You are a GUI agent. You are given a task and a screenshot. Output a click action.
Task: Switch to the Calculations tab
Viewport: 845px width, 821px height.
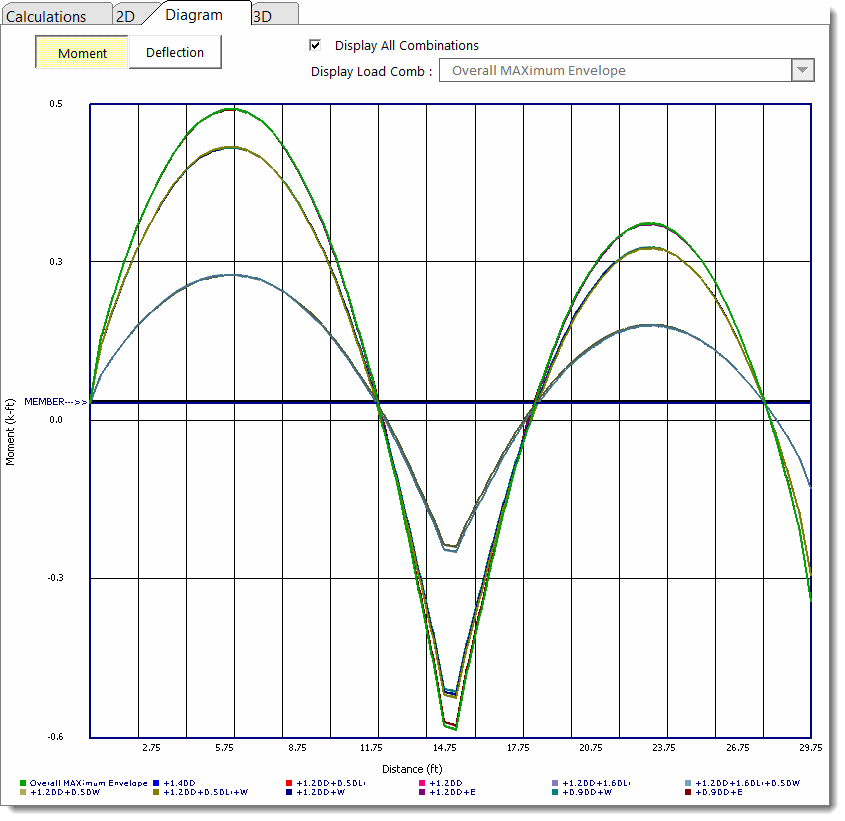47,16
